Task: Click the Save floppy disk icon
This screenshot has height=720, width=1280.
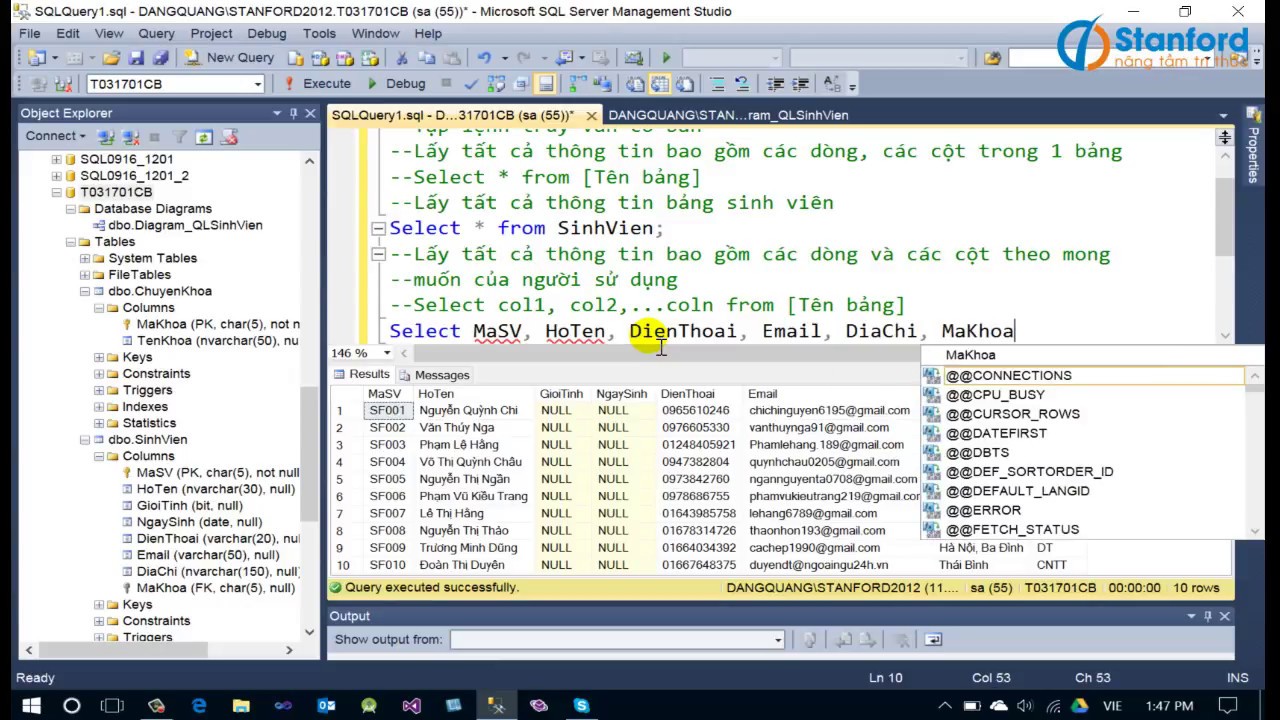Action: [x=136, y=58]
